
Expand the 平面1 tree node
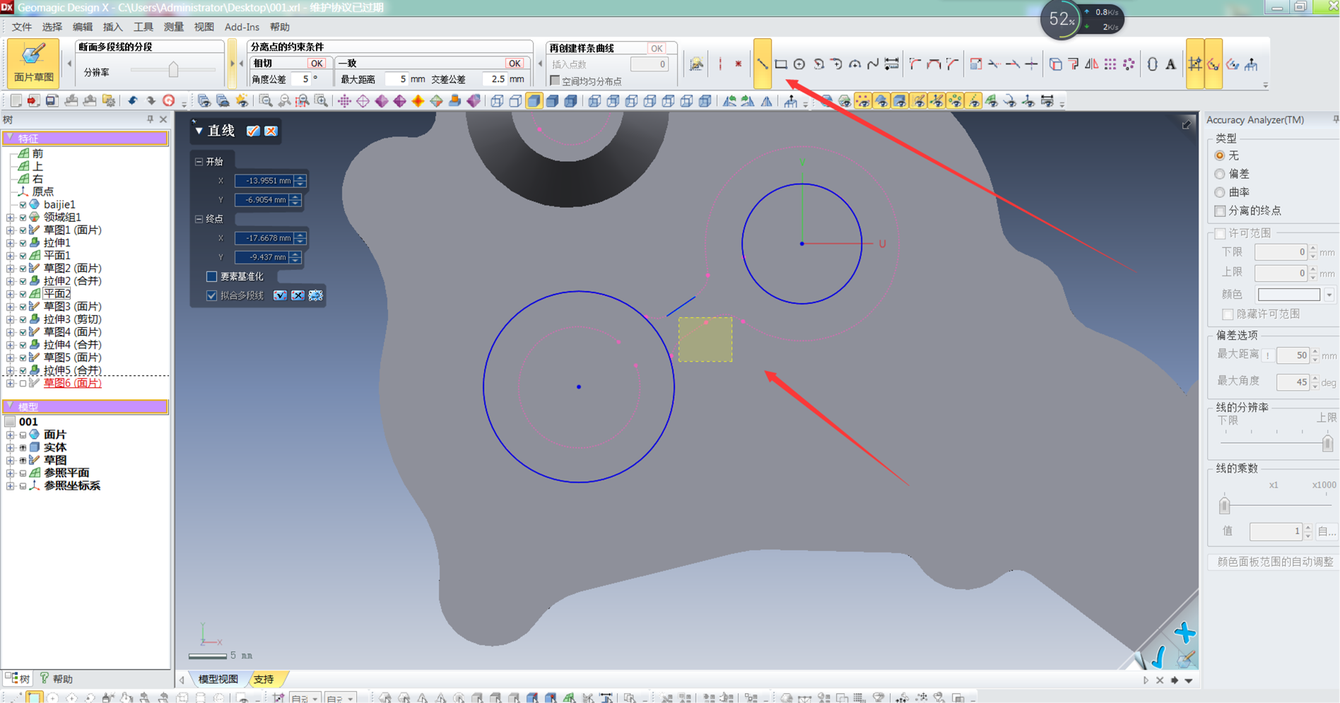pyautogui.click(x=10, y=256)
